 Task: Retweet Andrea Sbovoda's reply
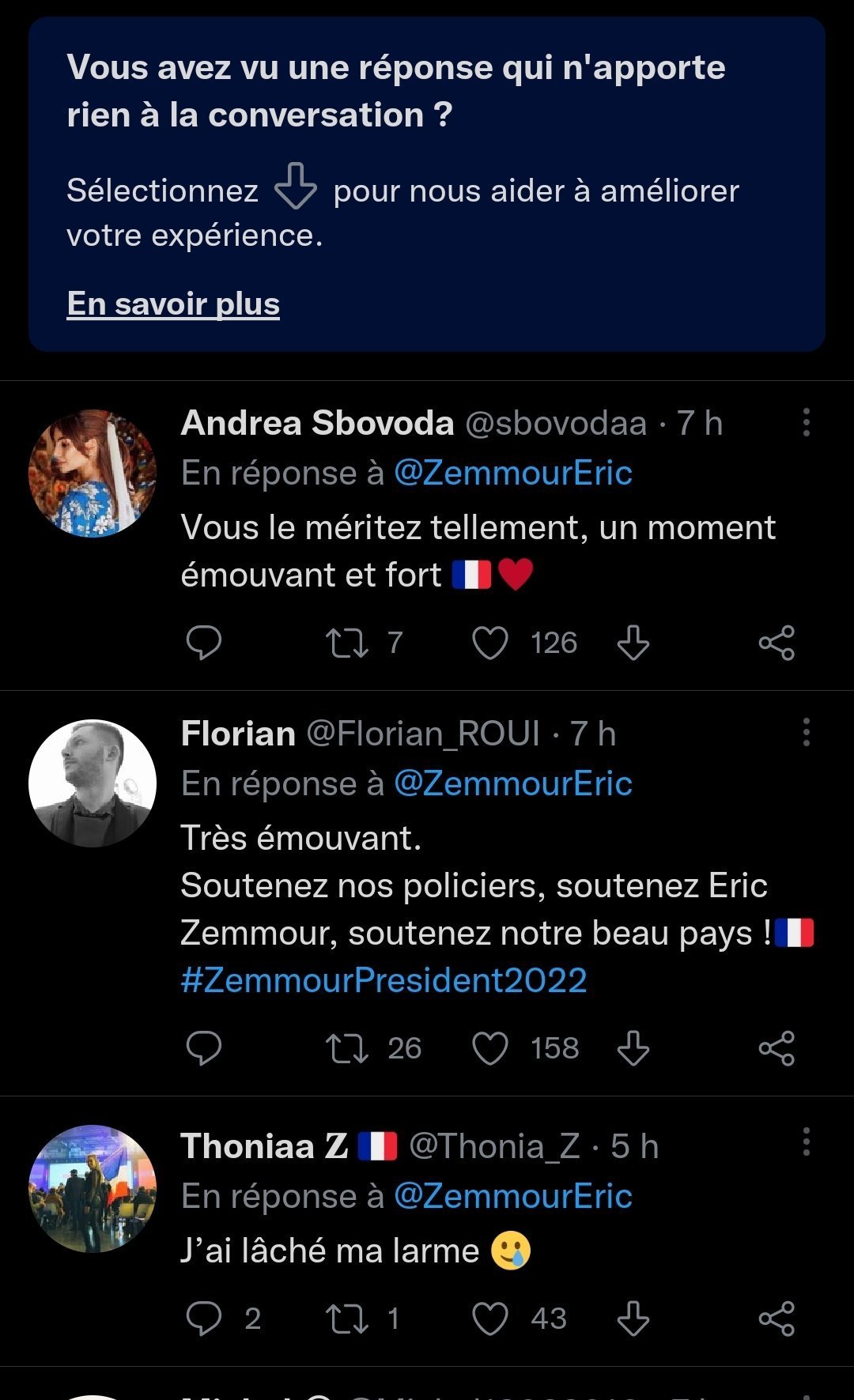(x=347, y=643)
